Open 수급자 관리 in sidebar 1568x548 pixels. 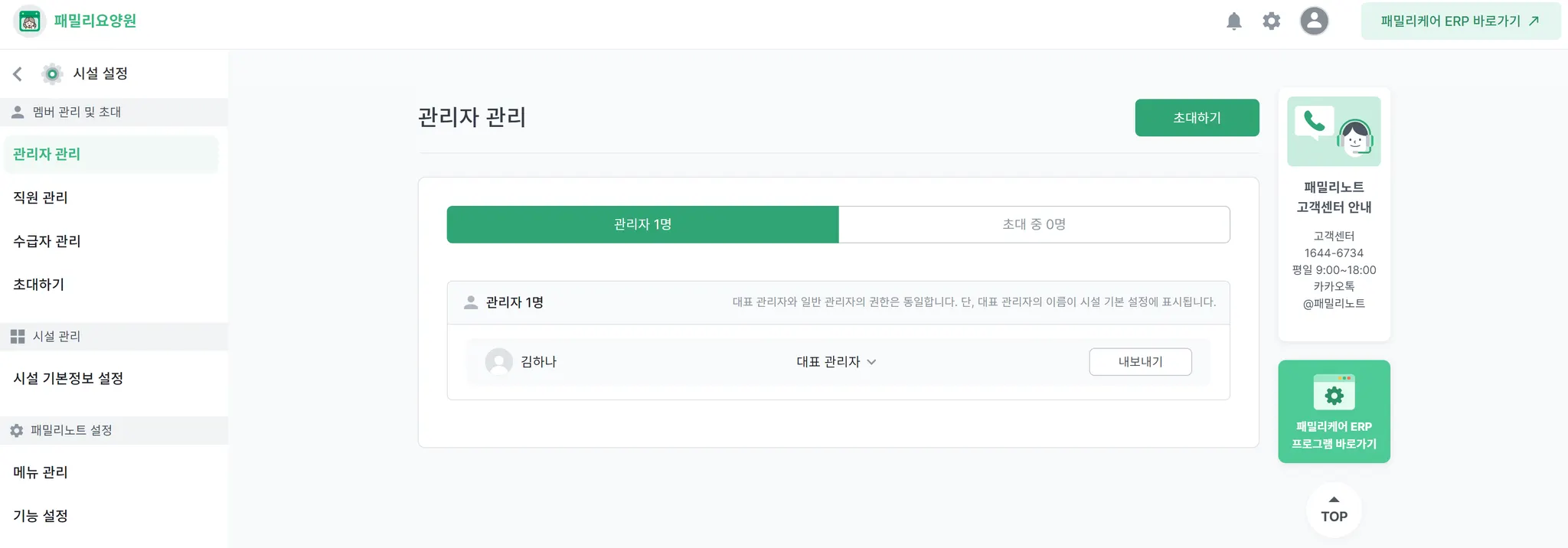click(x=47, y=241)
